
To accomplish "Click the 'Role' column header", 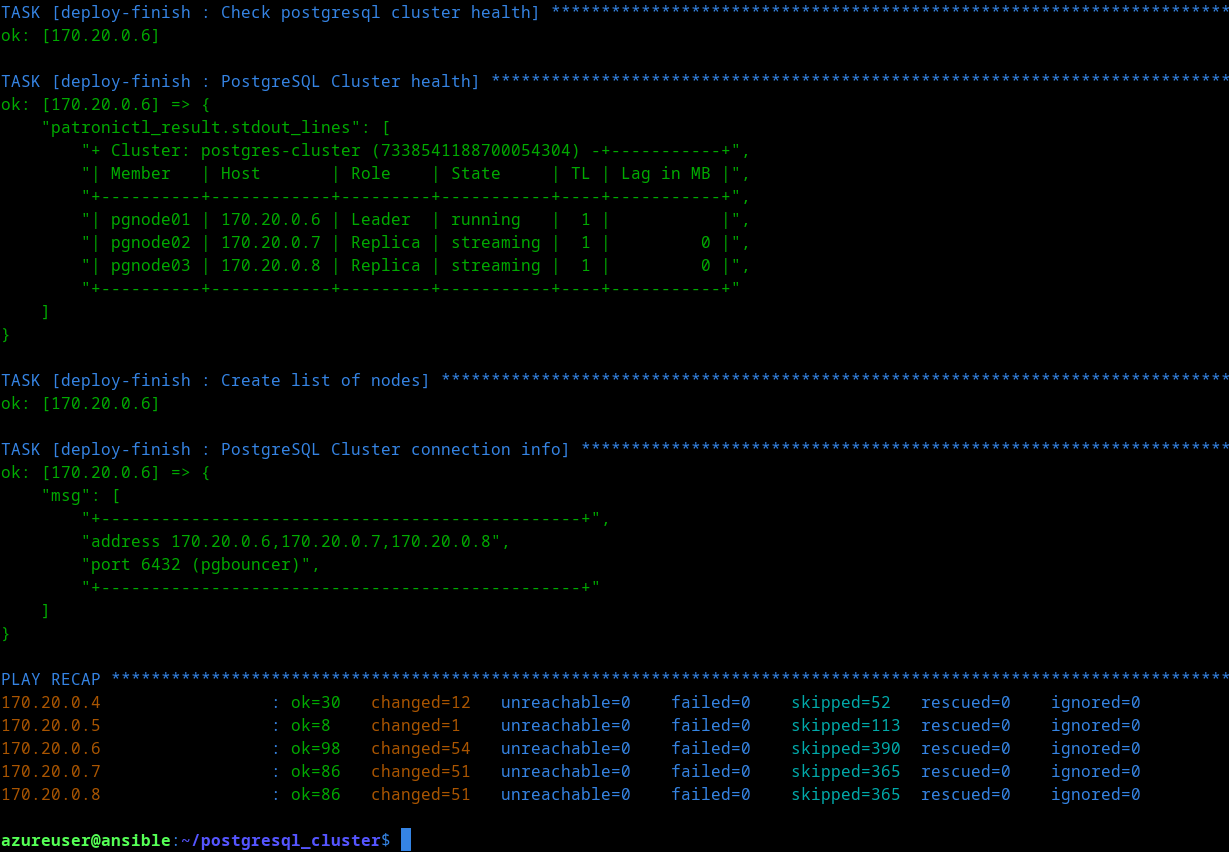I will coord(371,173).
